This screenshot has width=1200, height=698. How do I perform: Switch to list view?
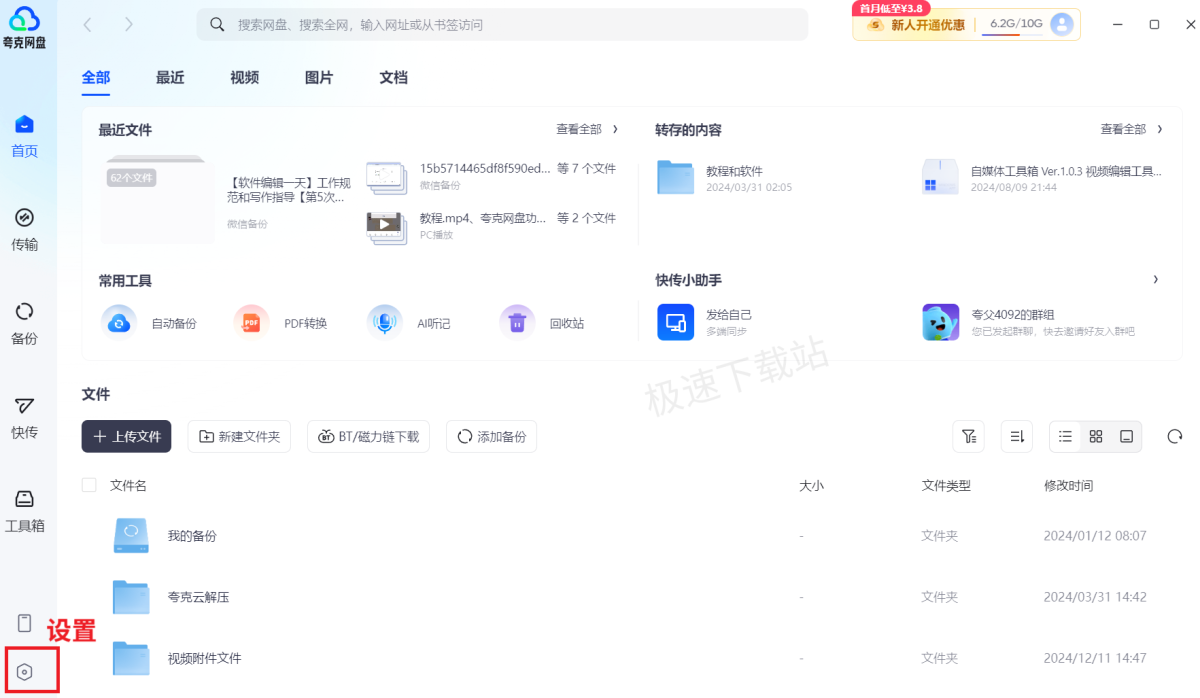[1066, 436]
